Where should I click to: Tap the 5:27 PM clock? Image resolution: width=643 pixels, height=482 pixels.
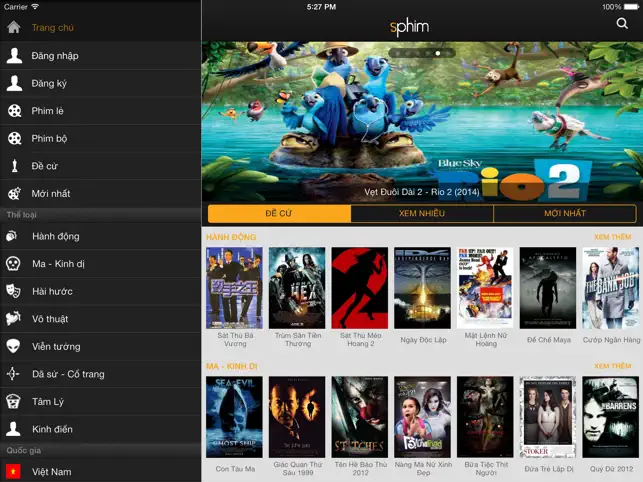[322, 7]
